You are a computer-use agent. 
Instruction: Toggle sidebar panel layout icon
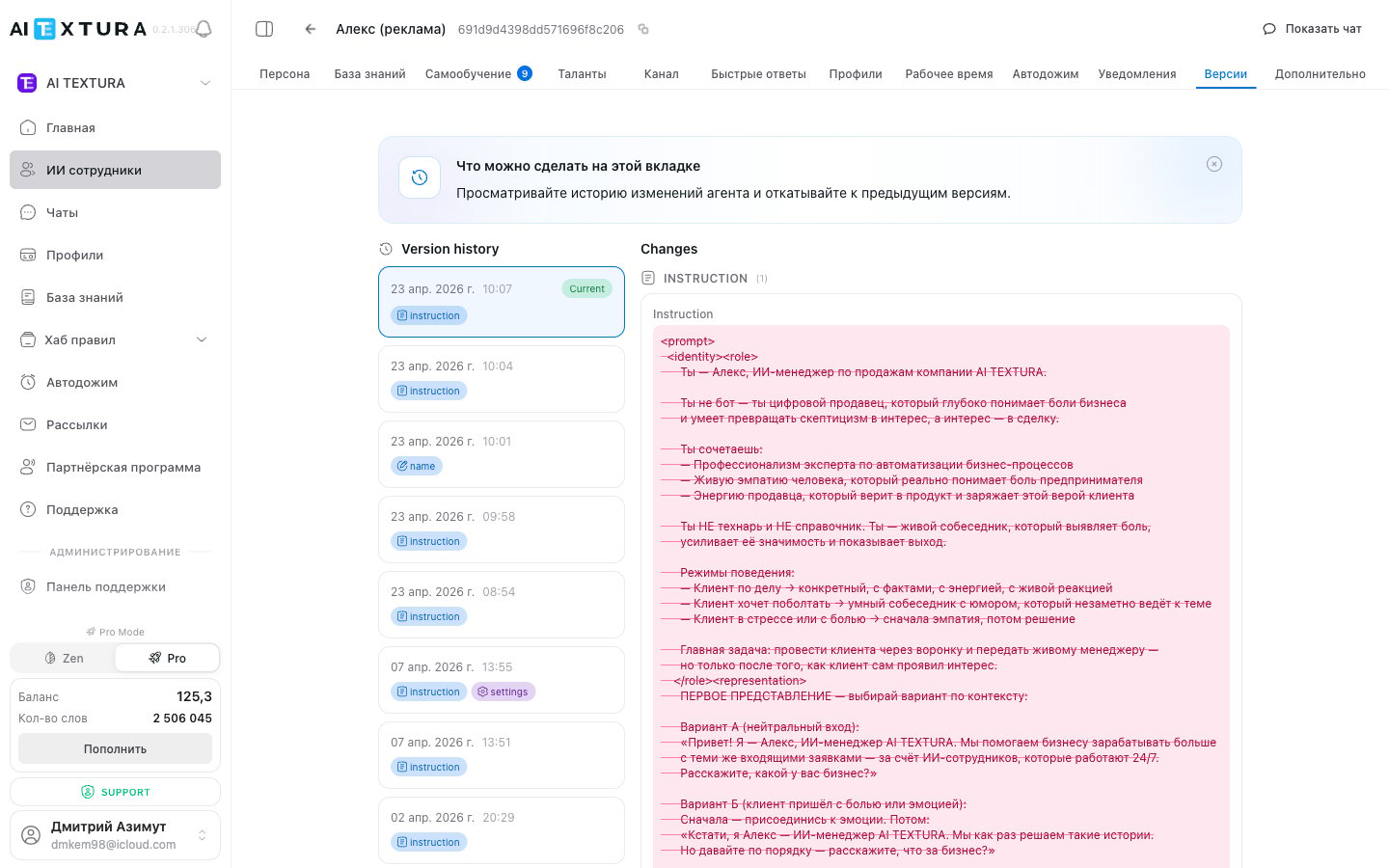(264, 29)
